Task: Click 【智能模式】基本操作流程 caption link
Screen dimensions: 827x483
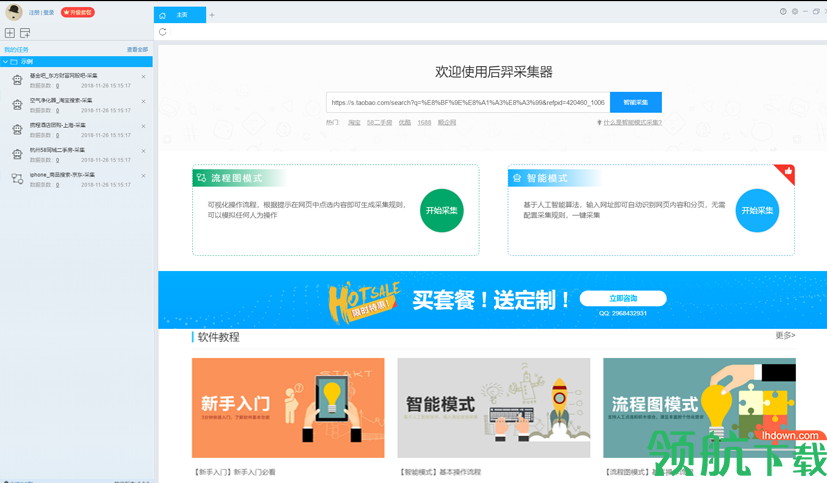Action: 440,472
